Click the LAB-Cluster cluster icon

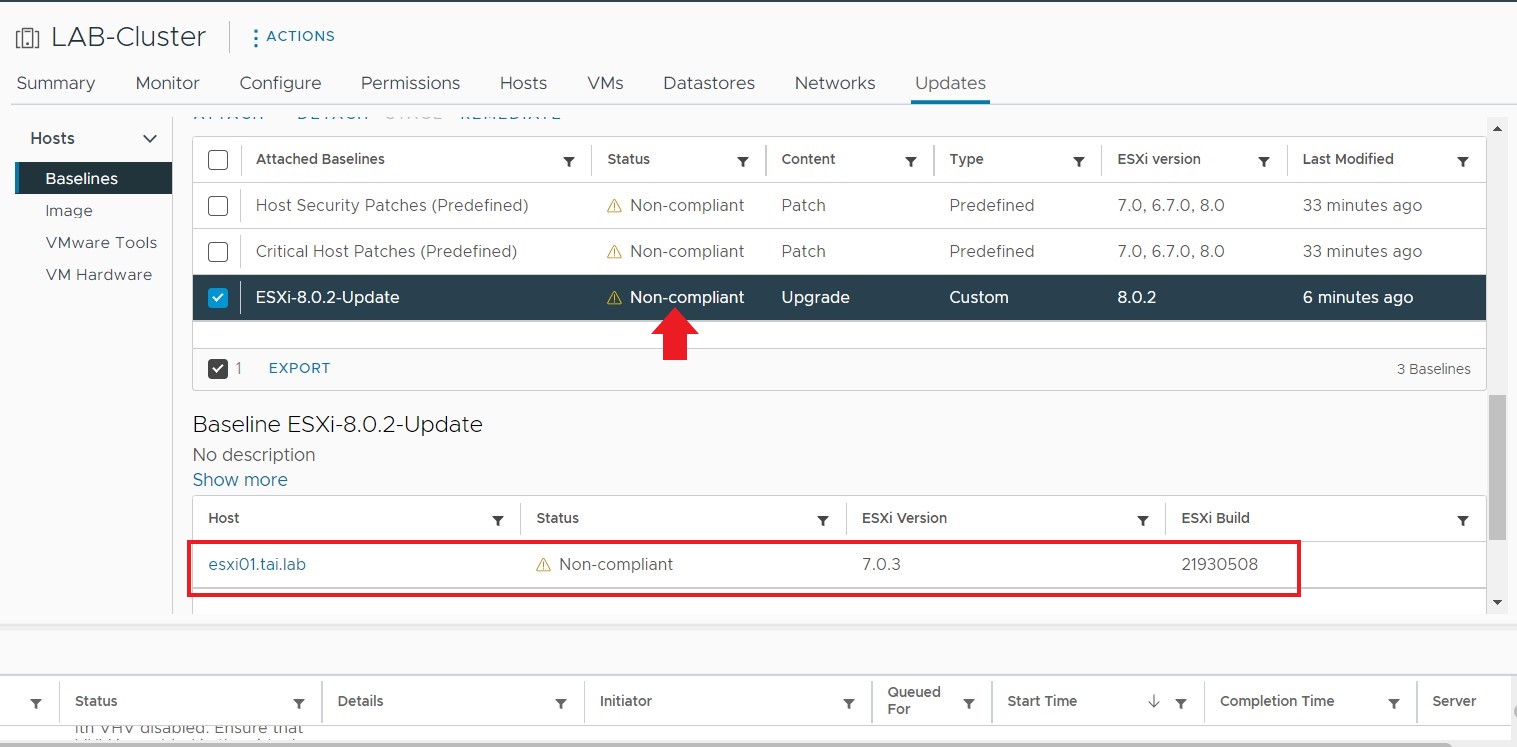click(28, 38)
